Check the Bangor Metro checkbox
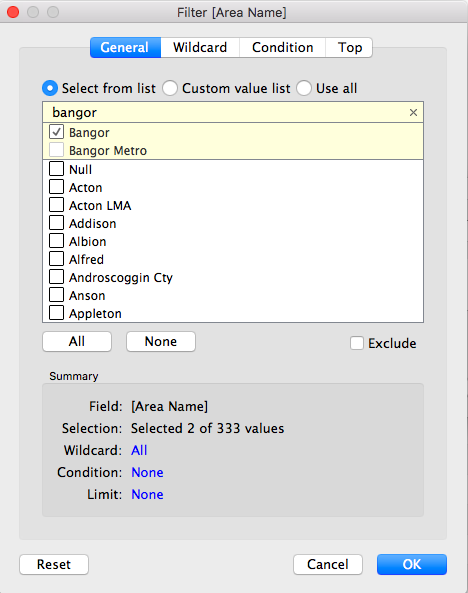The height and width of the screenshot is (593, 468). [56, 150]
